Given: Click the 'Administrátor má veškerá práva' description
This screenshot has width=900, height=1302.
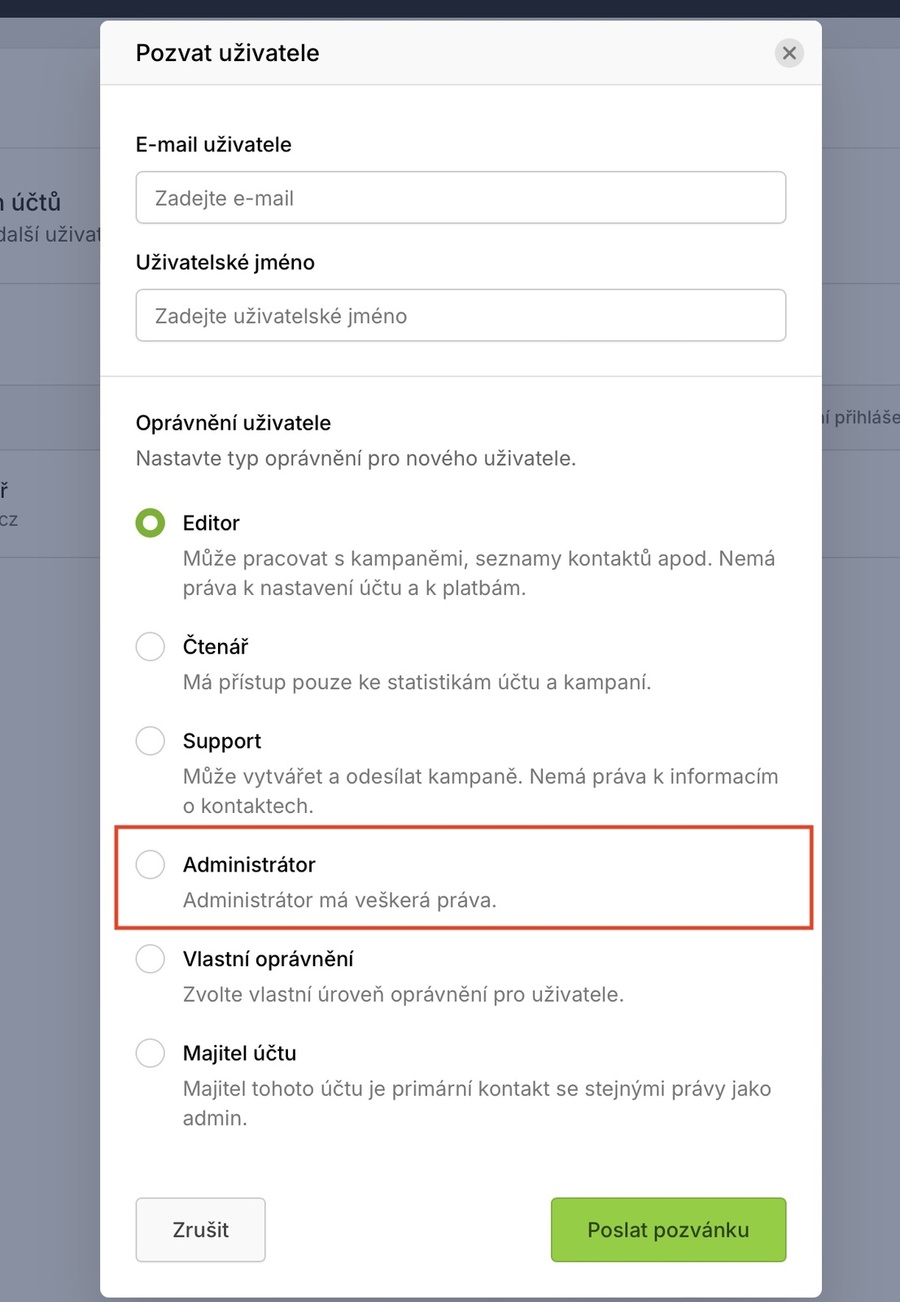Looking at the screenshot, I should [339, 899].
